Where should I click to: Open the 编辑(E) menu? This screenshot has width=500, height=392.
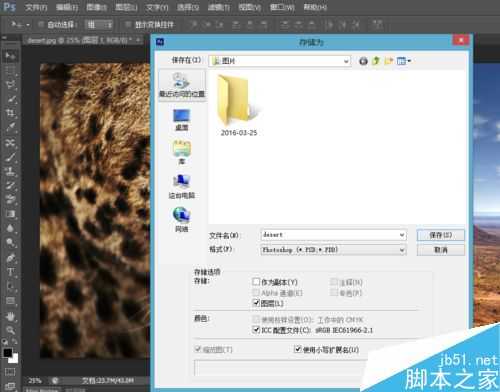[x=67, y=7]
